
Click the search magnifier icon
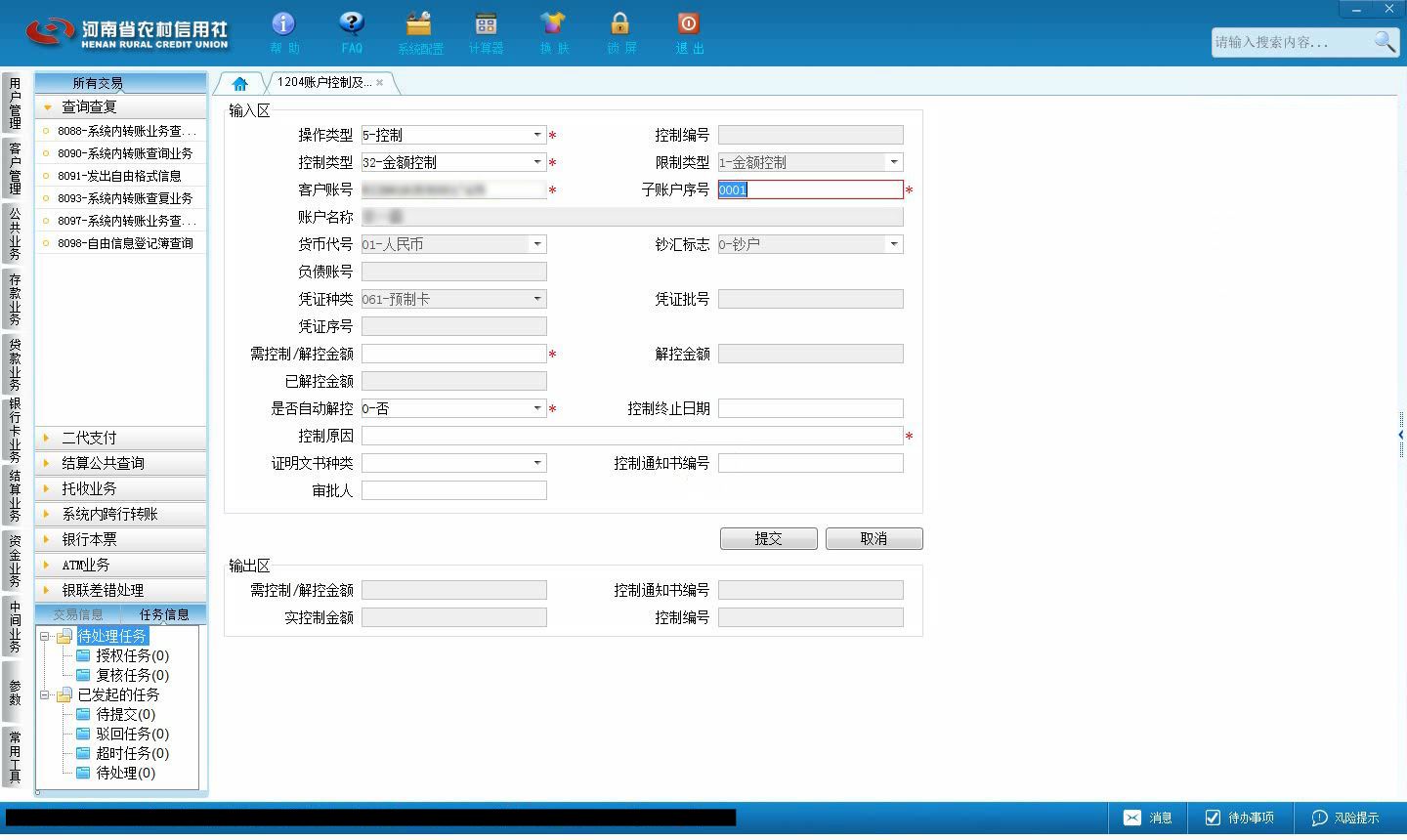[x=1385, y=42]
